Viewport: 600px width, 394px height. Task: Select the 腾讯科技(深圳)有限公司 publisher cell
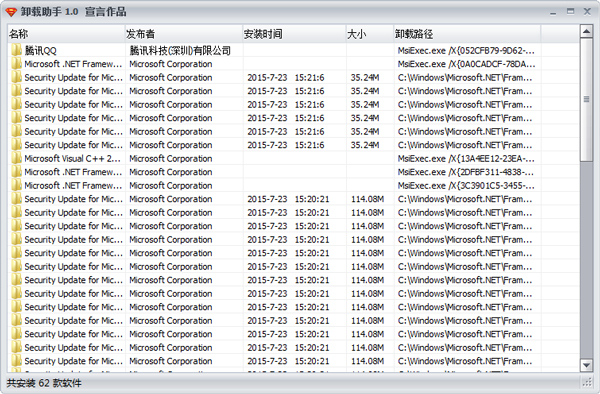[x=180, y=50]
